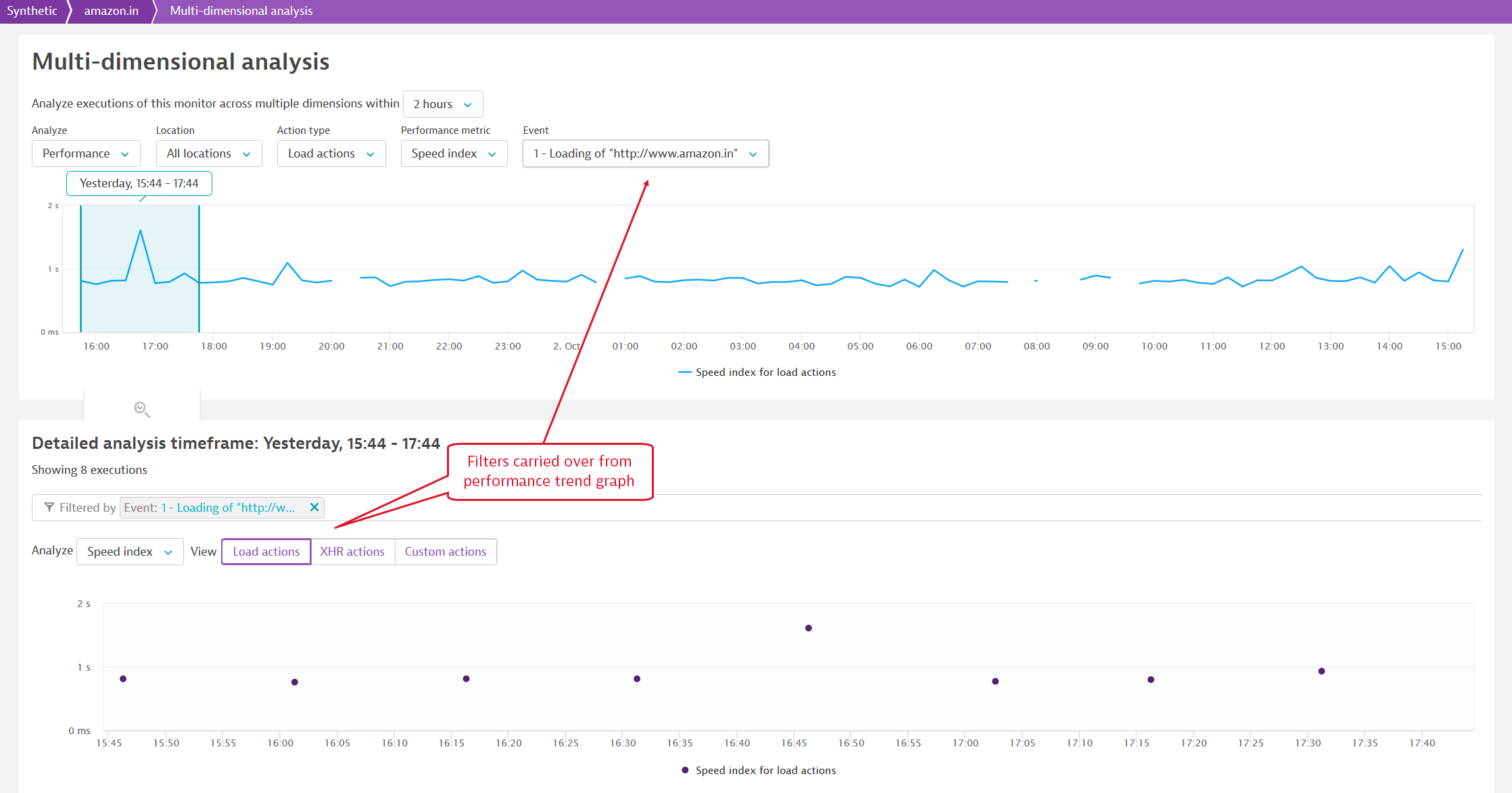
Task: Open the Event dropdown showing amazon.in loading
Action: [x=646, y=153]
